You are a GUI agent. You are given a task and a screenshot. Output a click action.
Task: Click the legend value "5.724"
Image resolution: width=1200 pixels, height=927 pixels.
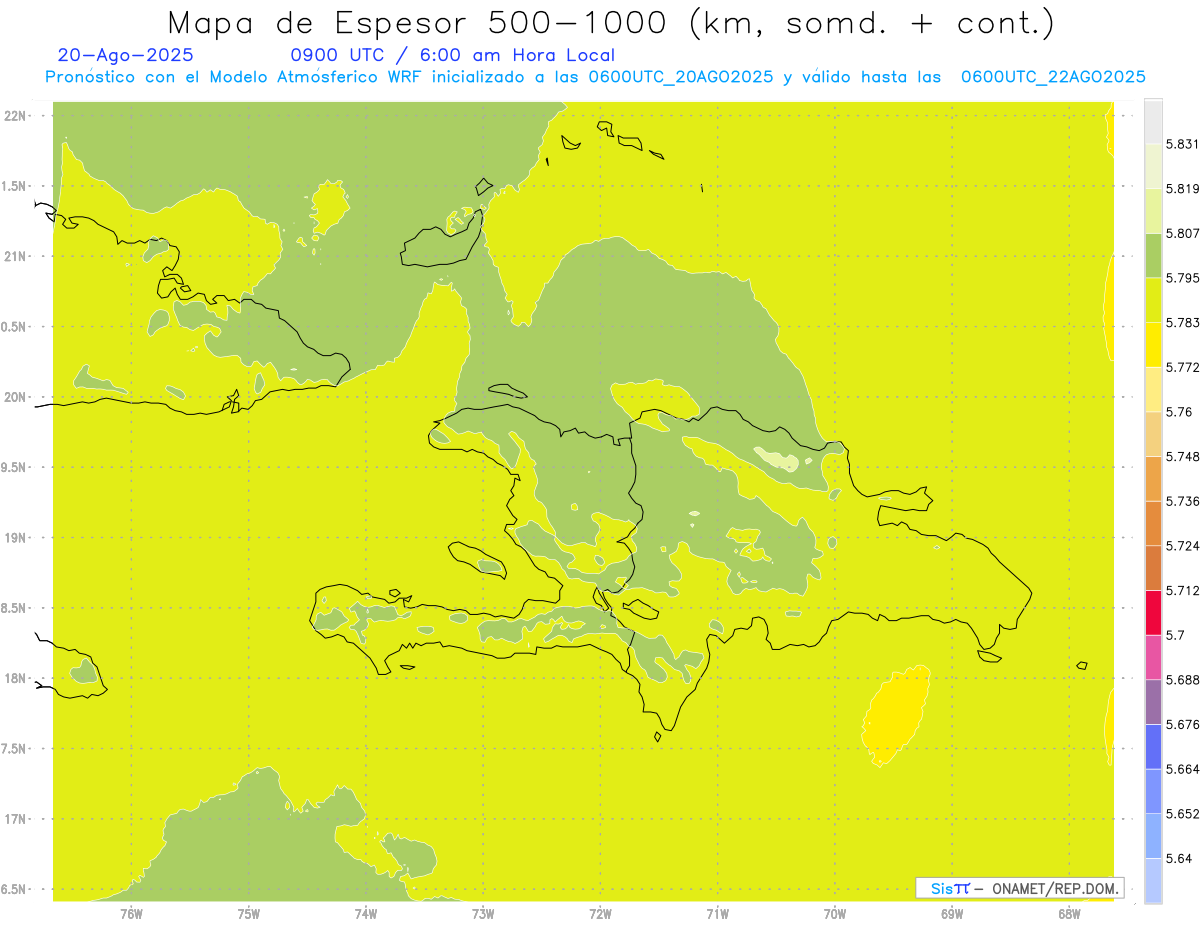pyautogui.click(x=1182, y=545)
